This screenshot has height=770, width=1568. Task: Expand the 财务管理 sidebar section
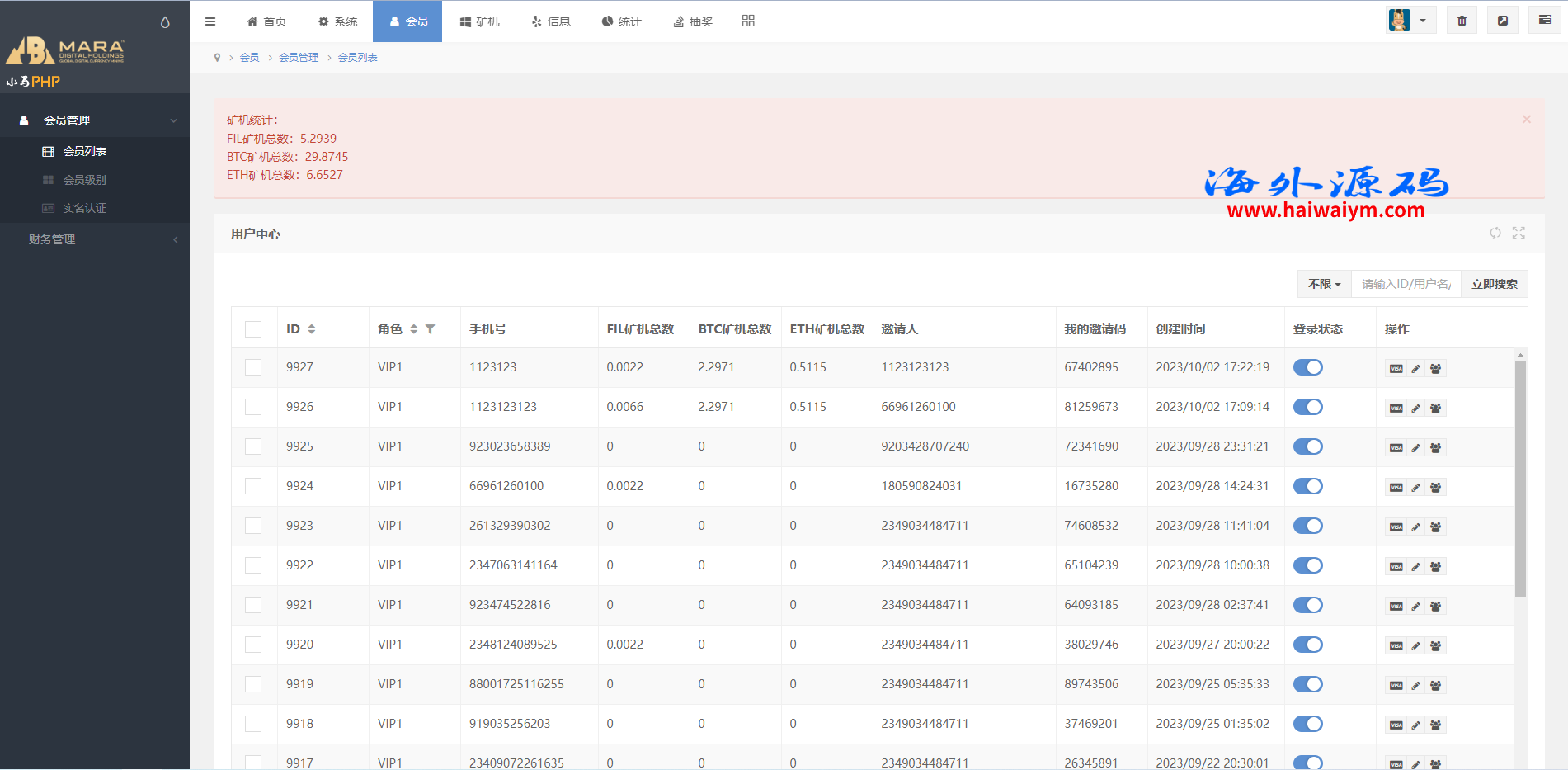[x=95, y=239]
